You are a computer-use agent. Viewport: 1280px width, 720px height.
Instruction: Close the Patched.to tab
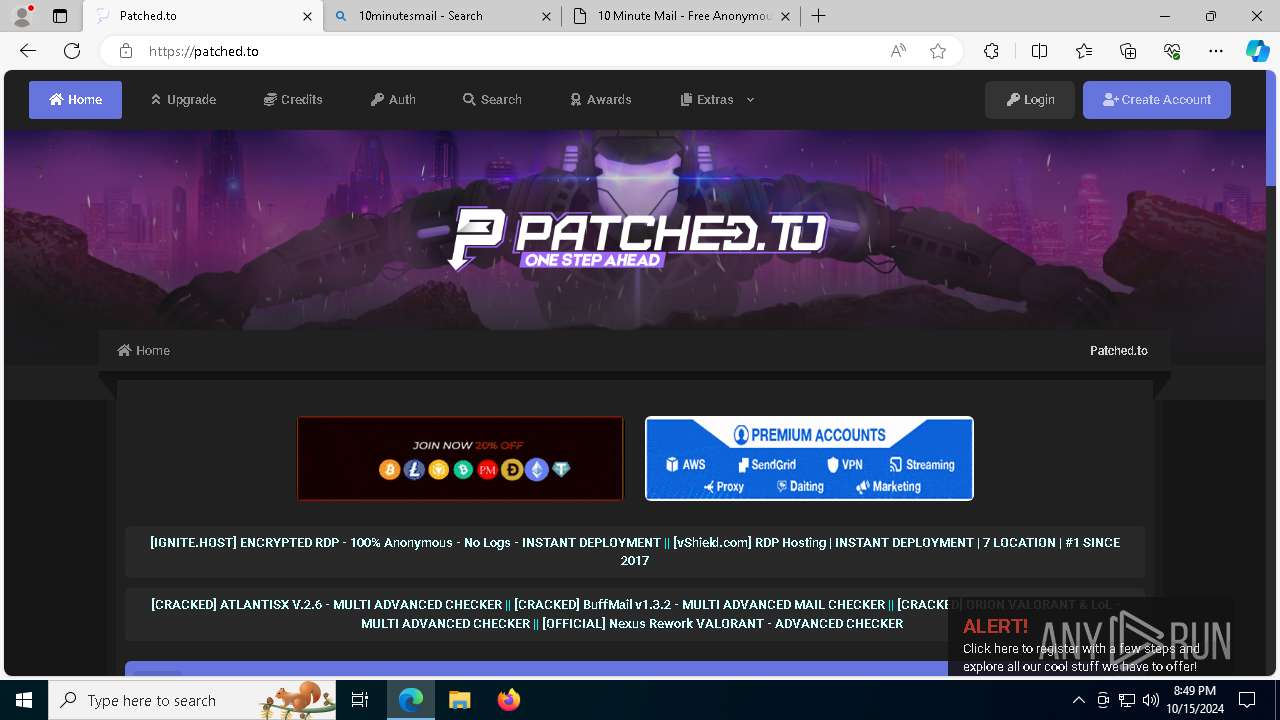tap(307, 16)
